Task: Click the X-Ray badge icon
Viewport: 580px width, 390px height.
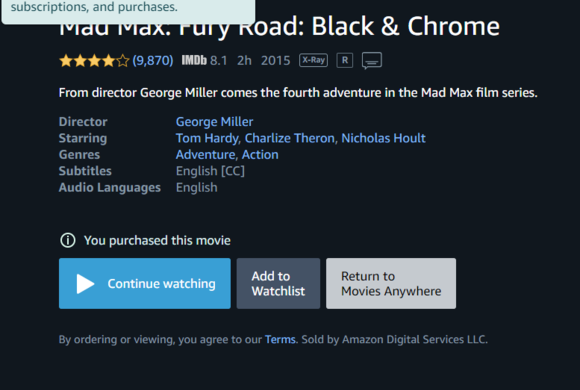Action: click(313, 60)
